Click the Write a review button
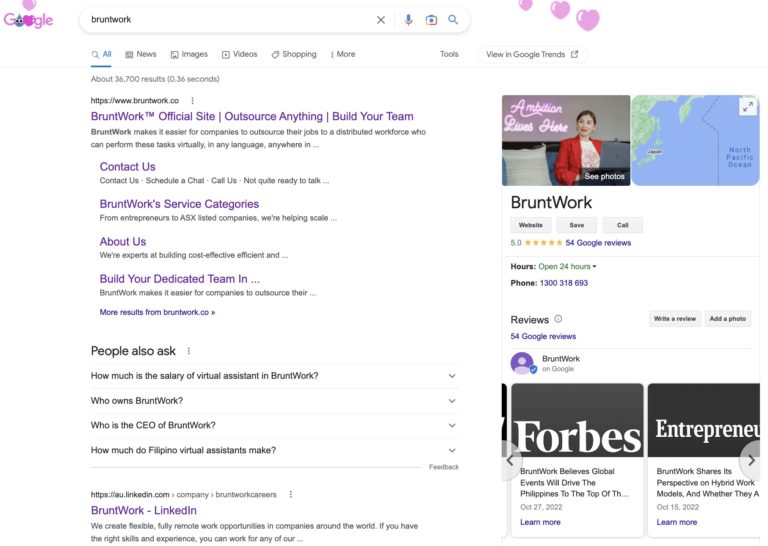Screen dimensions: 768x546 click(674, 319)
